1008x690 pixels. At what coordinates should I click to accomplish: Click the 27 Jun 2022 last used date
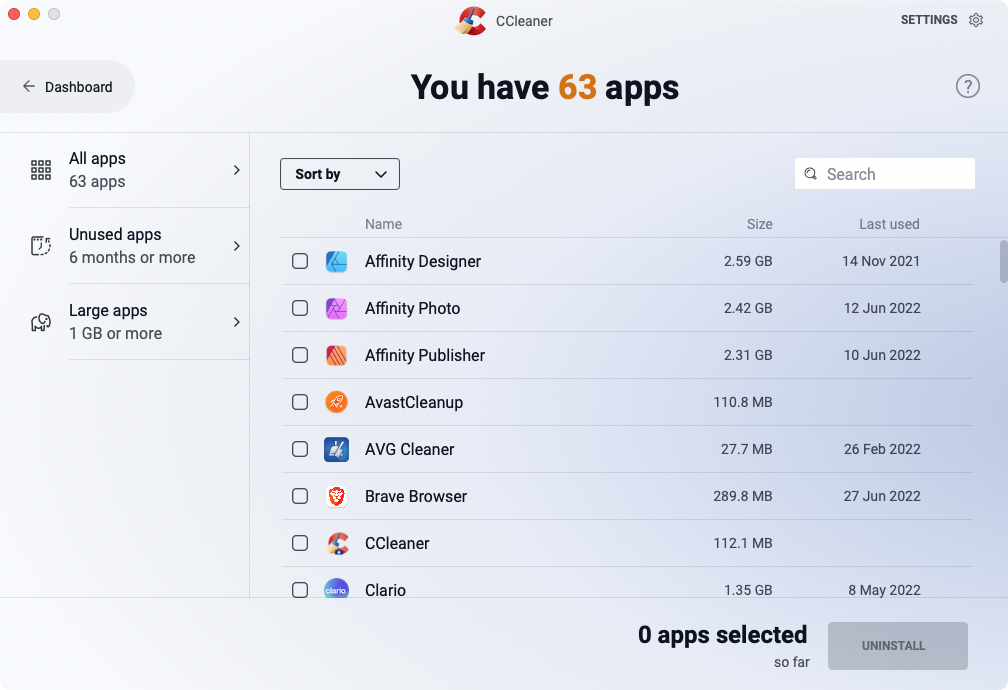[x=882, y=496]
